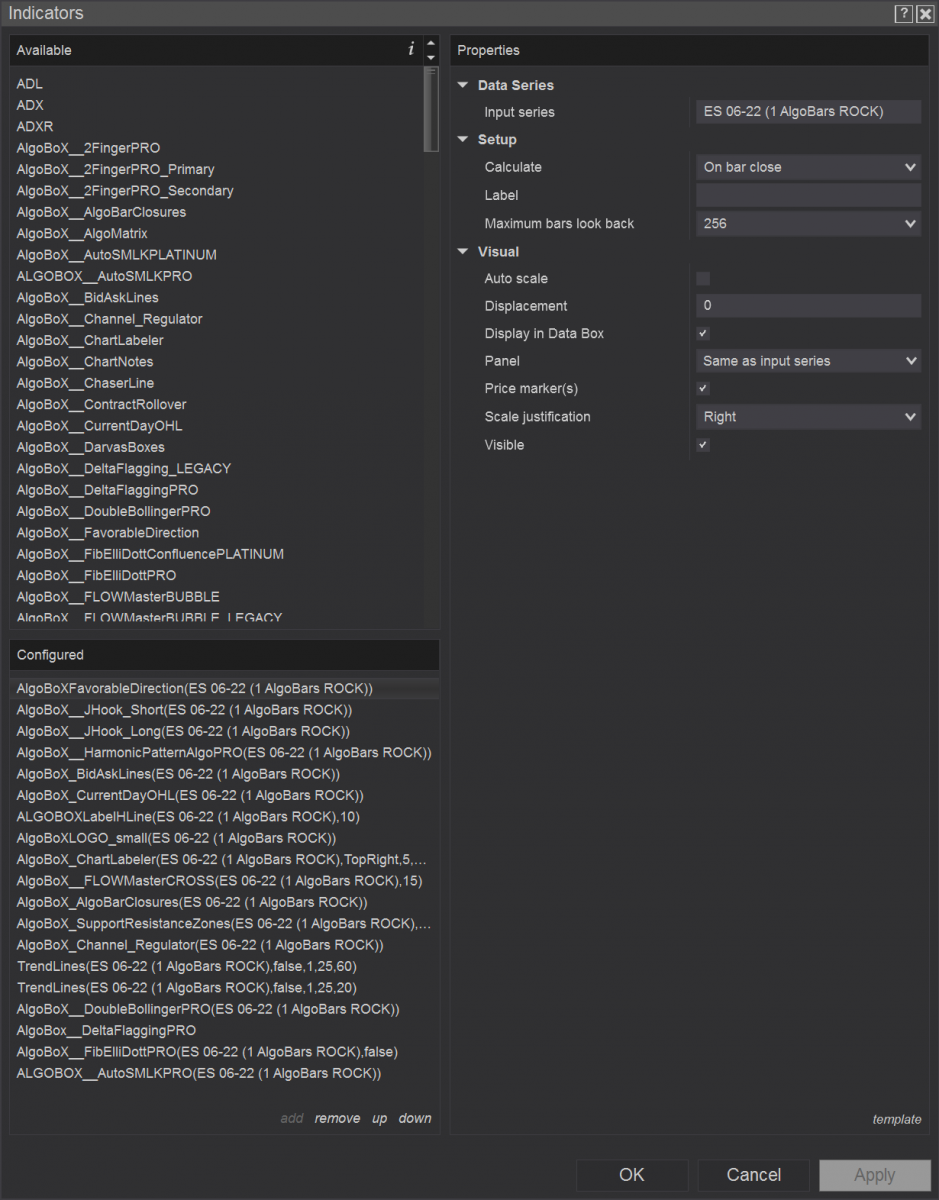The image size is (939, 1200).
Task: Open the Scale justification dropdown
Action: pyautogui.click(x=808, y=417)
